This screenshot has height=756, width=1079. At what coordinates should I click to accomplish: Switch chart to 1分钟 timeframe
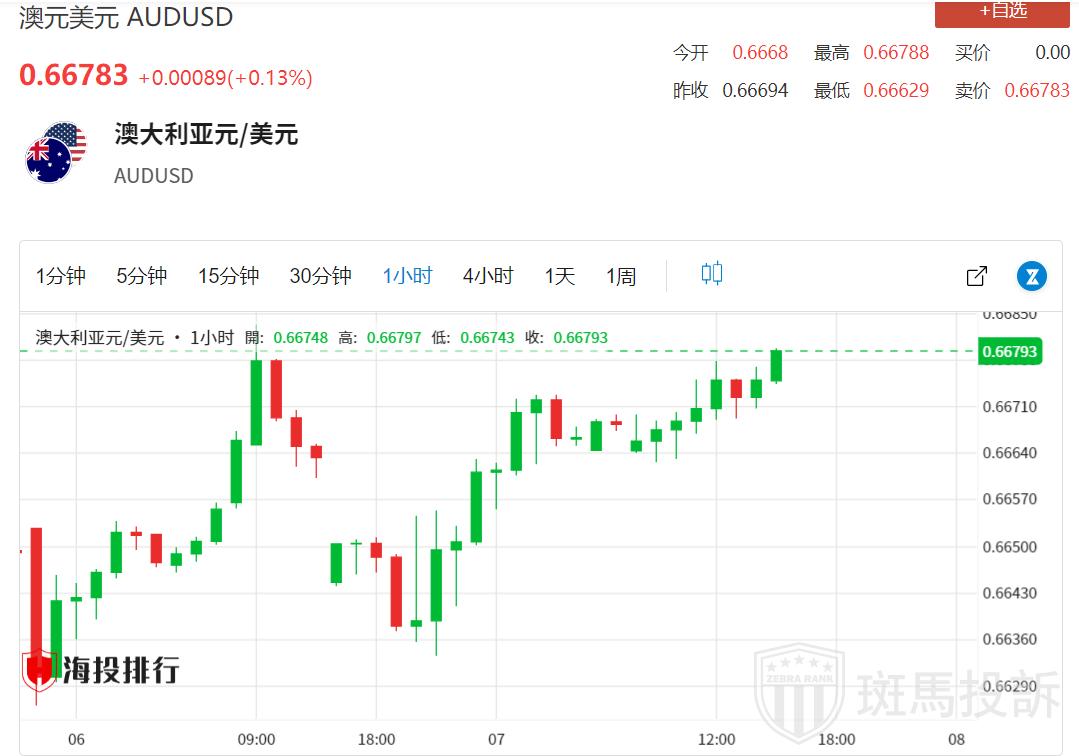tap(61, 276)
